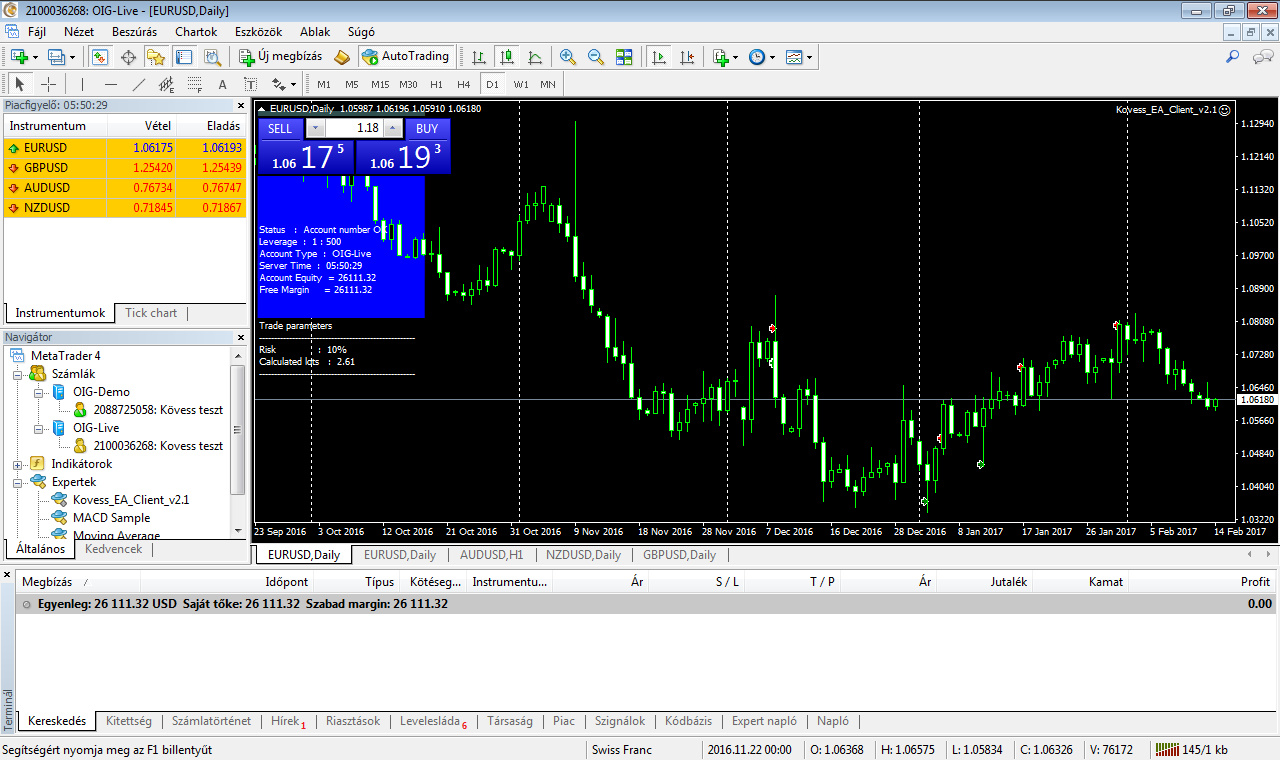Select the vertical line drawing tool
The height and width of the screenshot is (760, 1280).
tap(83, 84)
